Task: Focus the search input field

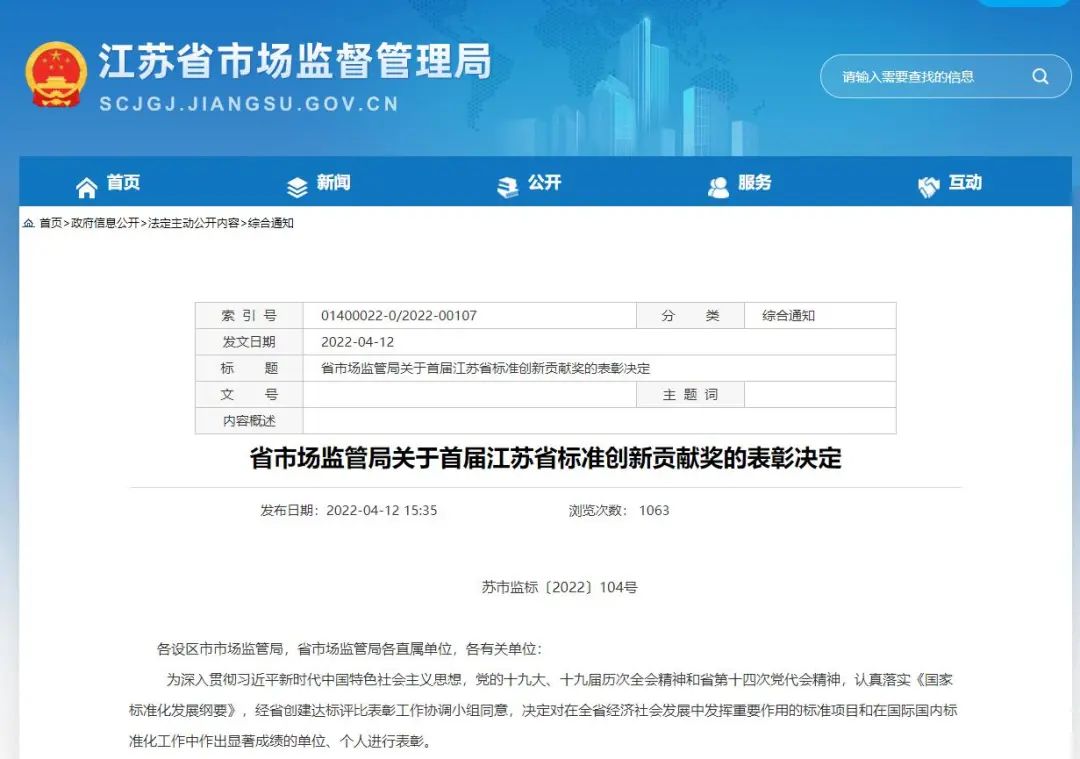Action: (920, 77)
